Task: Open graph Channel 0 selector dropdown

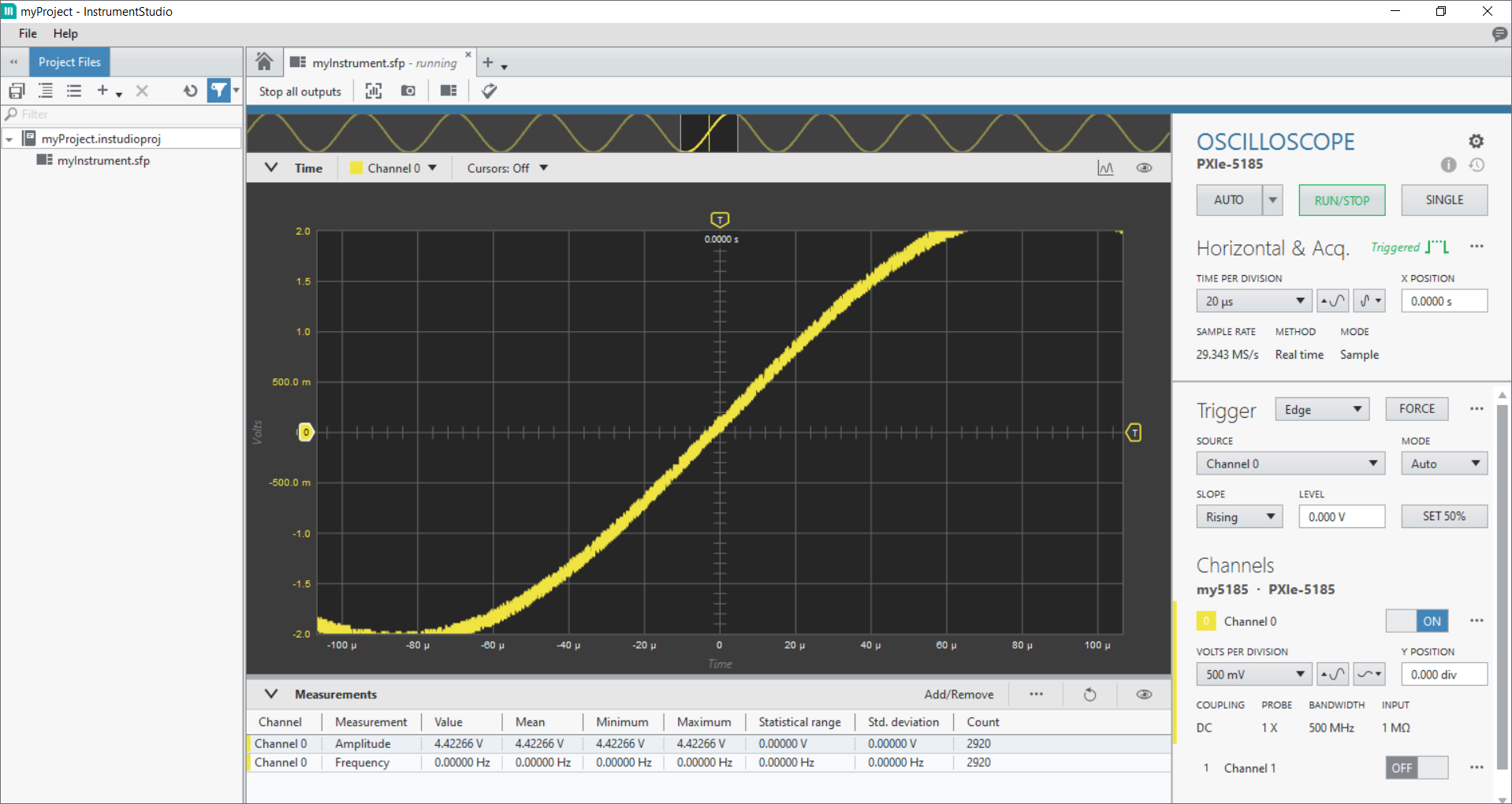Action: pyautogui.click(x=393, y=168)
